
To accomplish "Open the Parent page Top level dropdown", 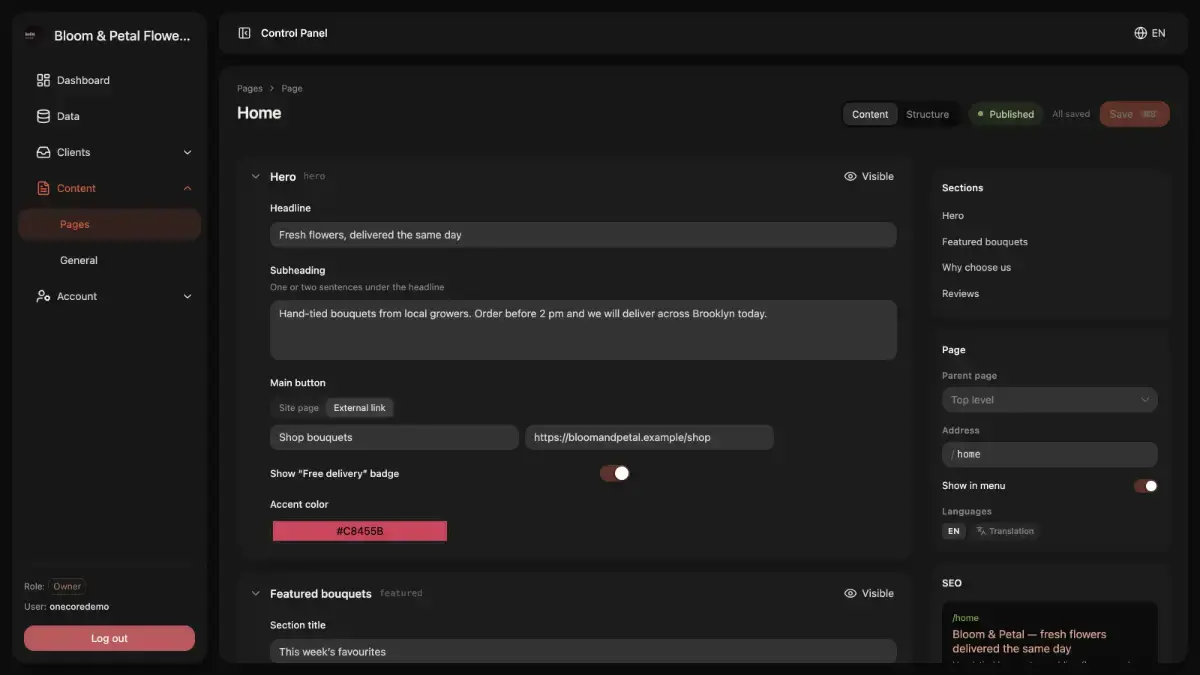I will pyautogui.click(x=1050, y=400).
